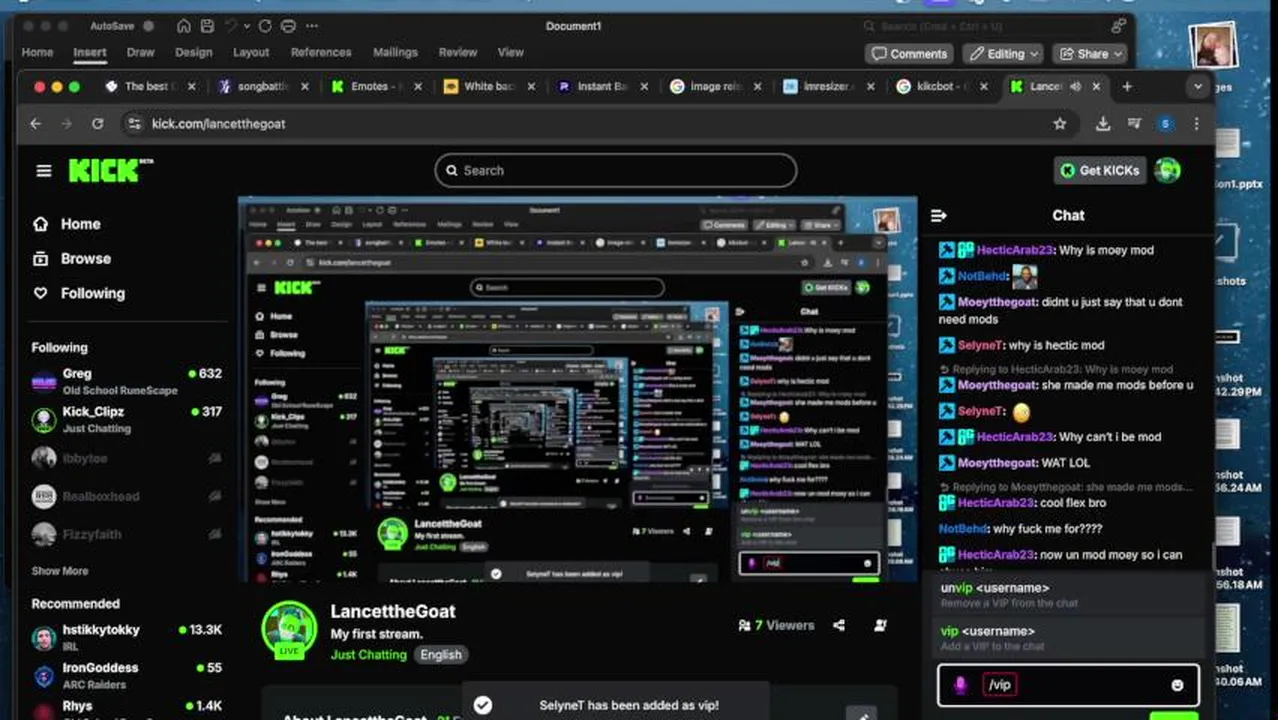Viewport: 1278px width, 720px height.
Task: Open browser media control icon
Action: (x=1134, y=124)
